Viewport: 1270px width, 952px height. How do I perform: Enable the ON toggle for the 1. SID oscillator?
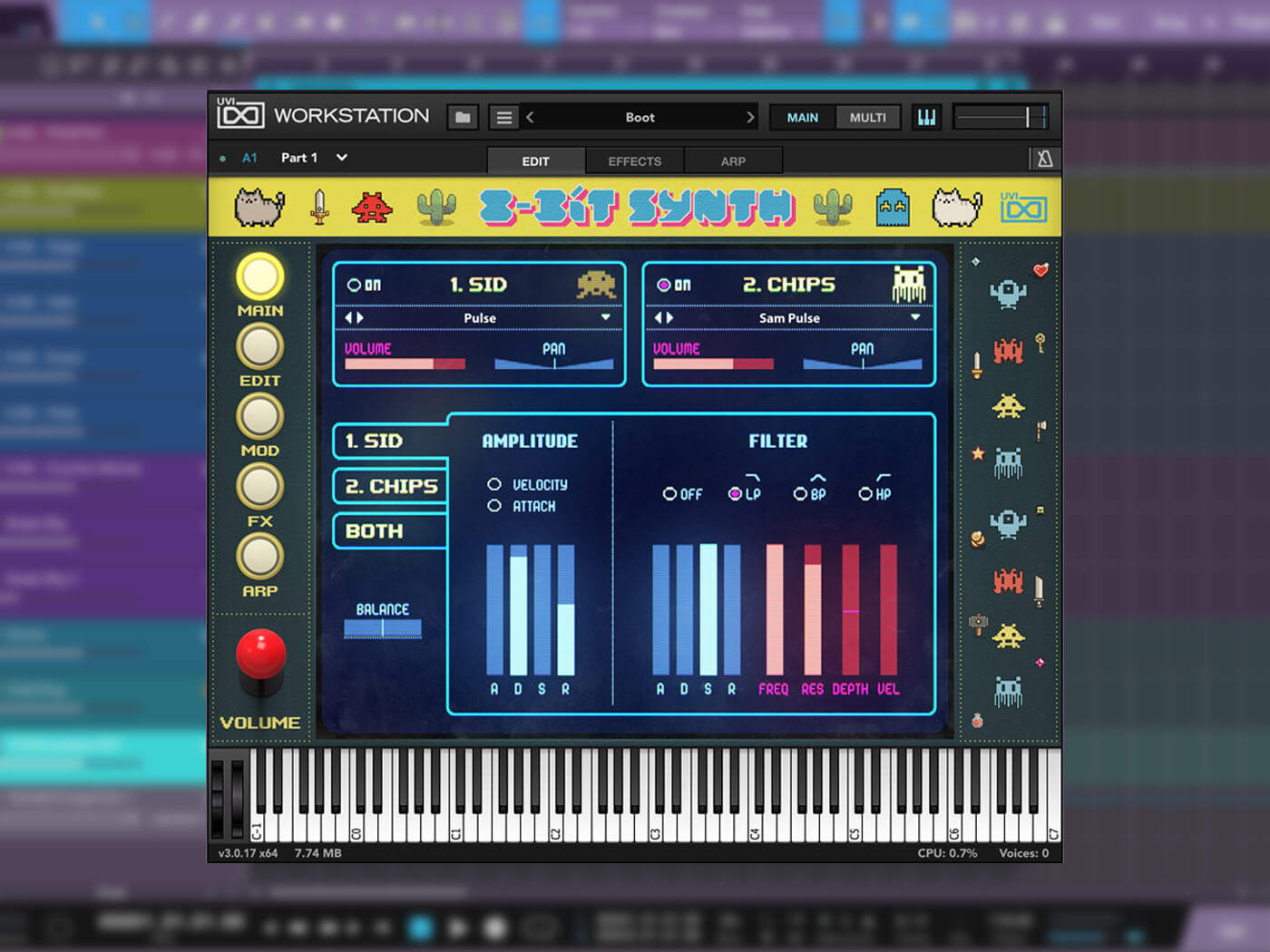tap(353, 284)
